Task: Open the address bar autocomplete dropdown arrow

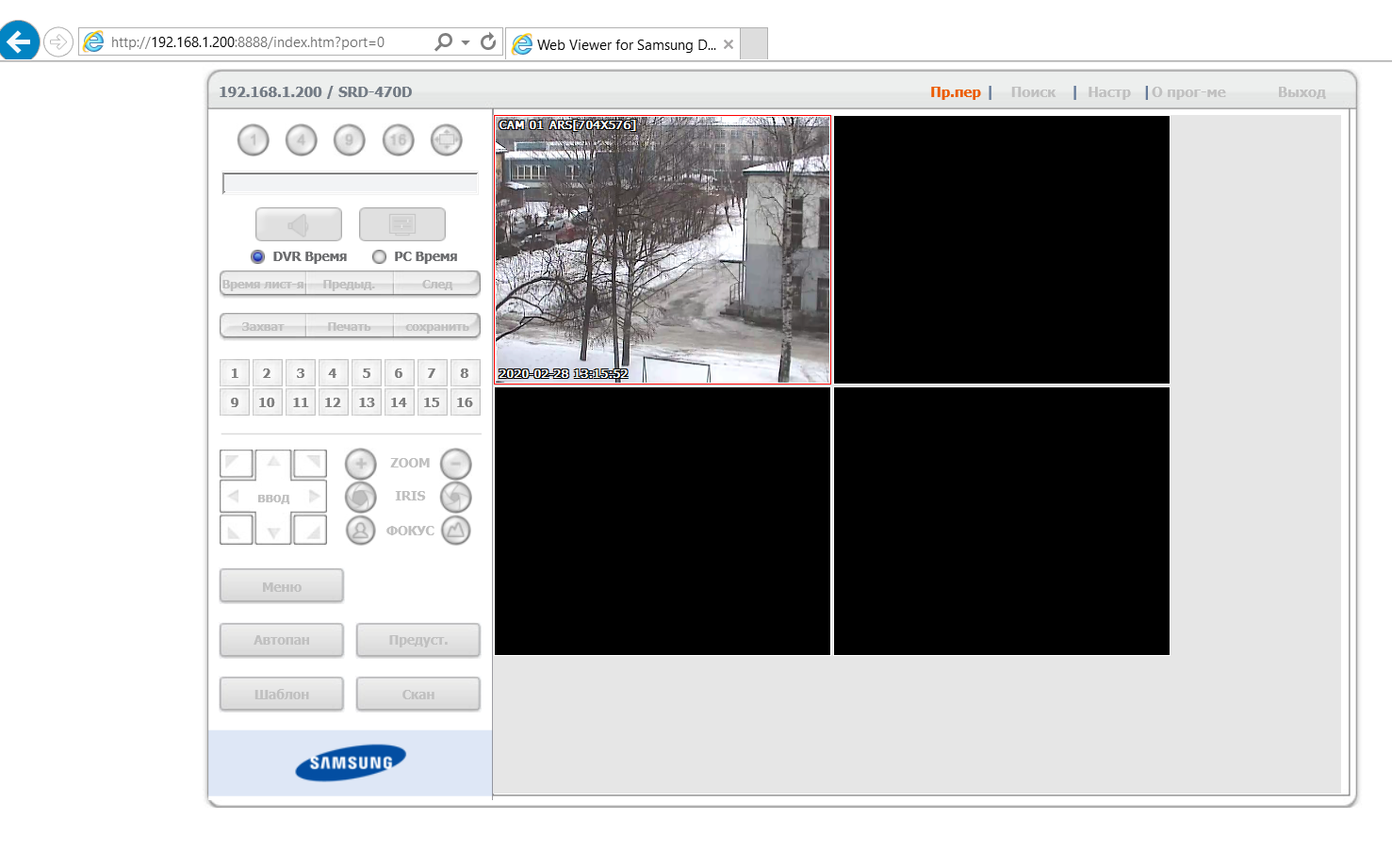Action: tap(466, 42)
